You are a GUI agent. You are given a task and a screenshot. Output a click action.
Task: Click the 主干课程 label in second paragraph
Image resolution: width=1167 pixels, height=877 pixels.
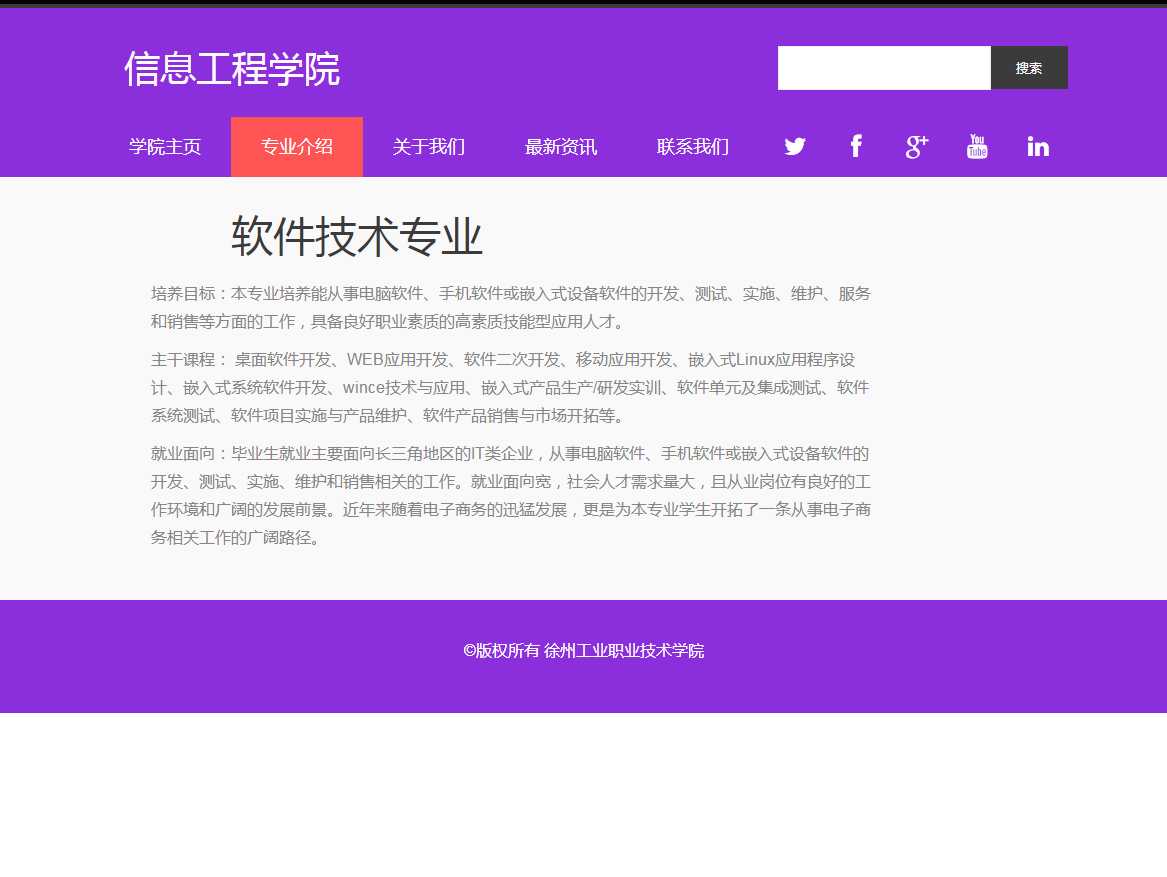tap(183, 360)
